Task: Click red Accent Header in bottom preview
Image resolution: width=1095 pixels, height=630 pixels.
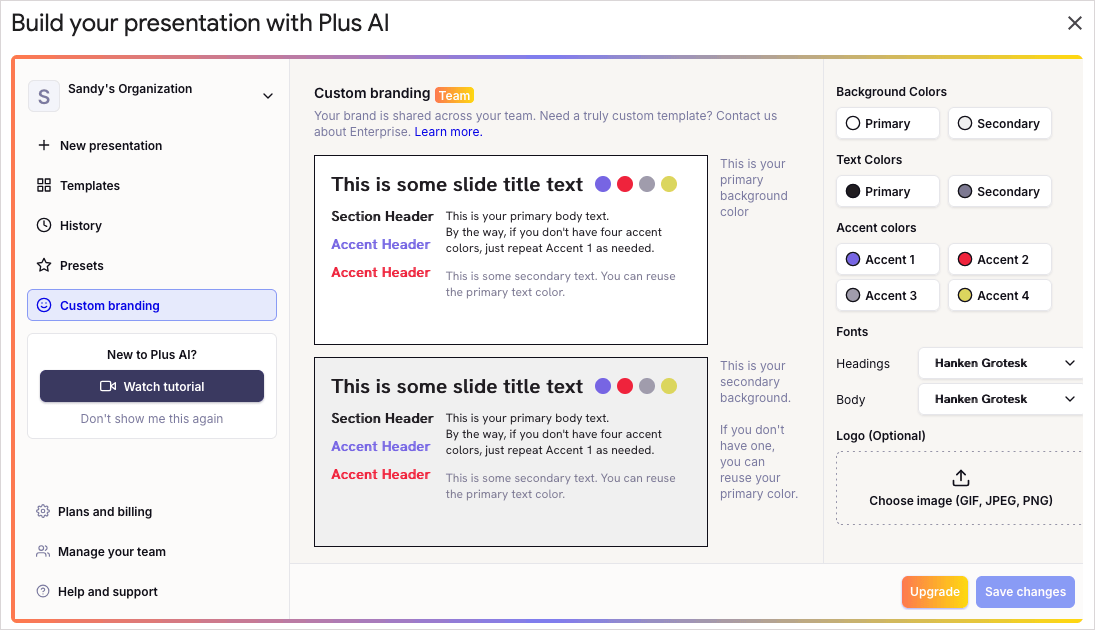Action: click(381, 474)
